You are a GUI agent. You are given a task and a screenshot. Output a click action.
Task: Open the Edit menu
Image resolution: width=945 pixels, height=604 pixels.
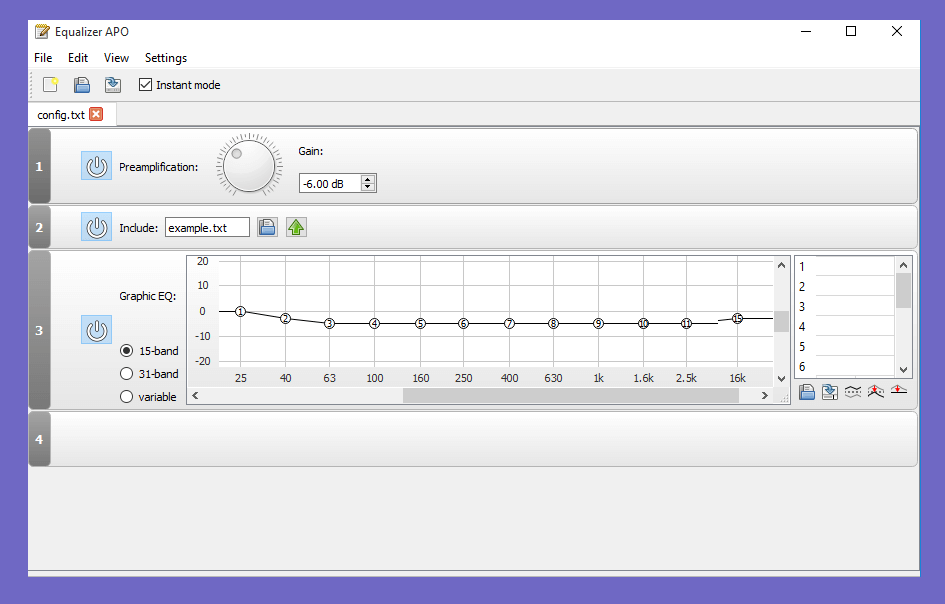[x=78, y=58]
